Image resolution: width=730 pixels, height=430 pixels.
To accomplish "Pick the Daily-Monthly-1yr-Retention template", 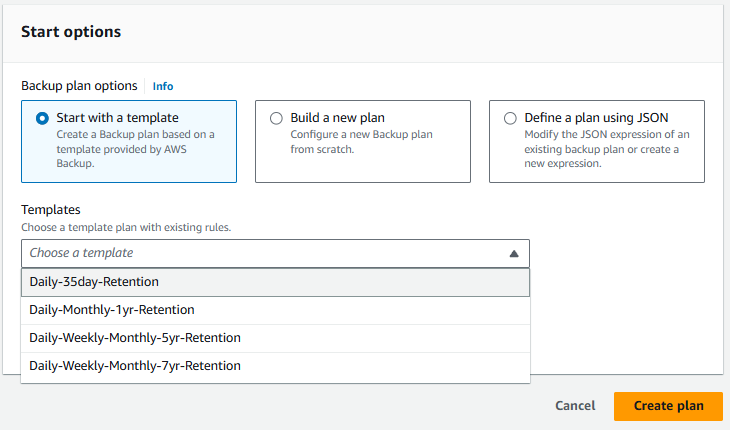I will [275, 310].
